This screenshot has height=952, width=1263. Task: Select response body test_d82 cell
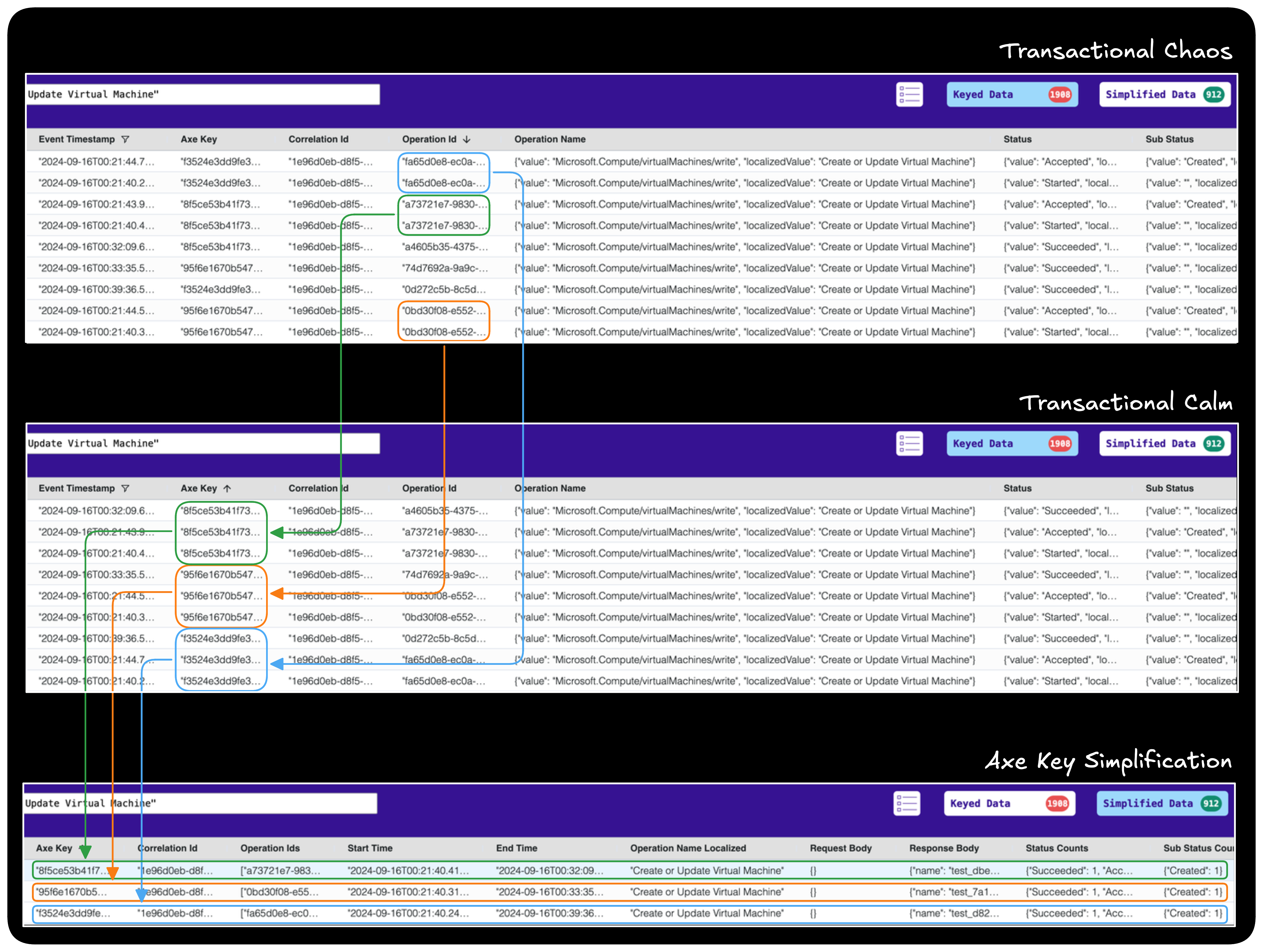(x=955, y=913)
